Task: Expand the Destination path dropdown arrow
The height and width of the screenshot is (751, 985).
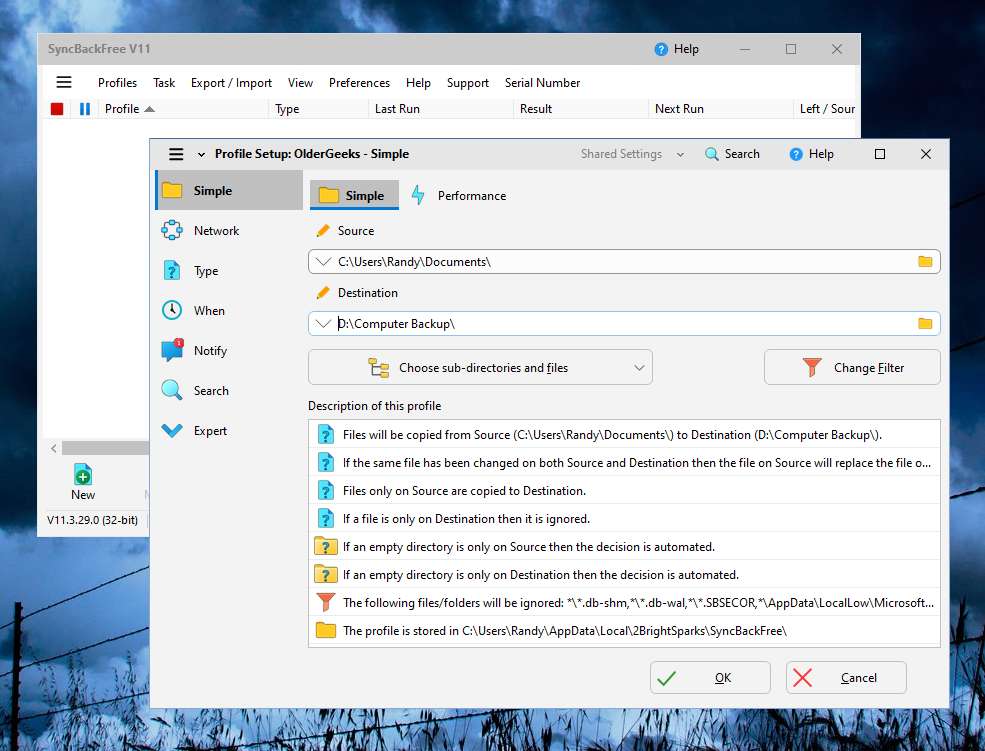Action: pos(323,323)
